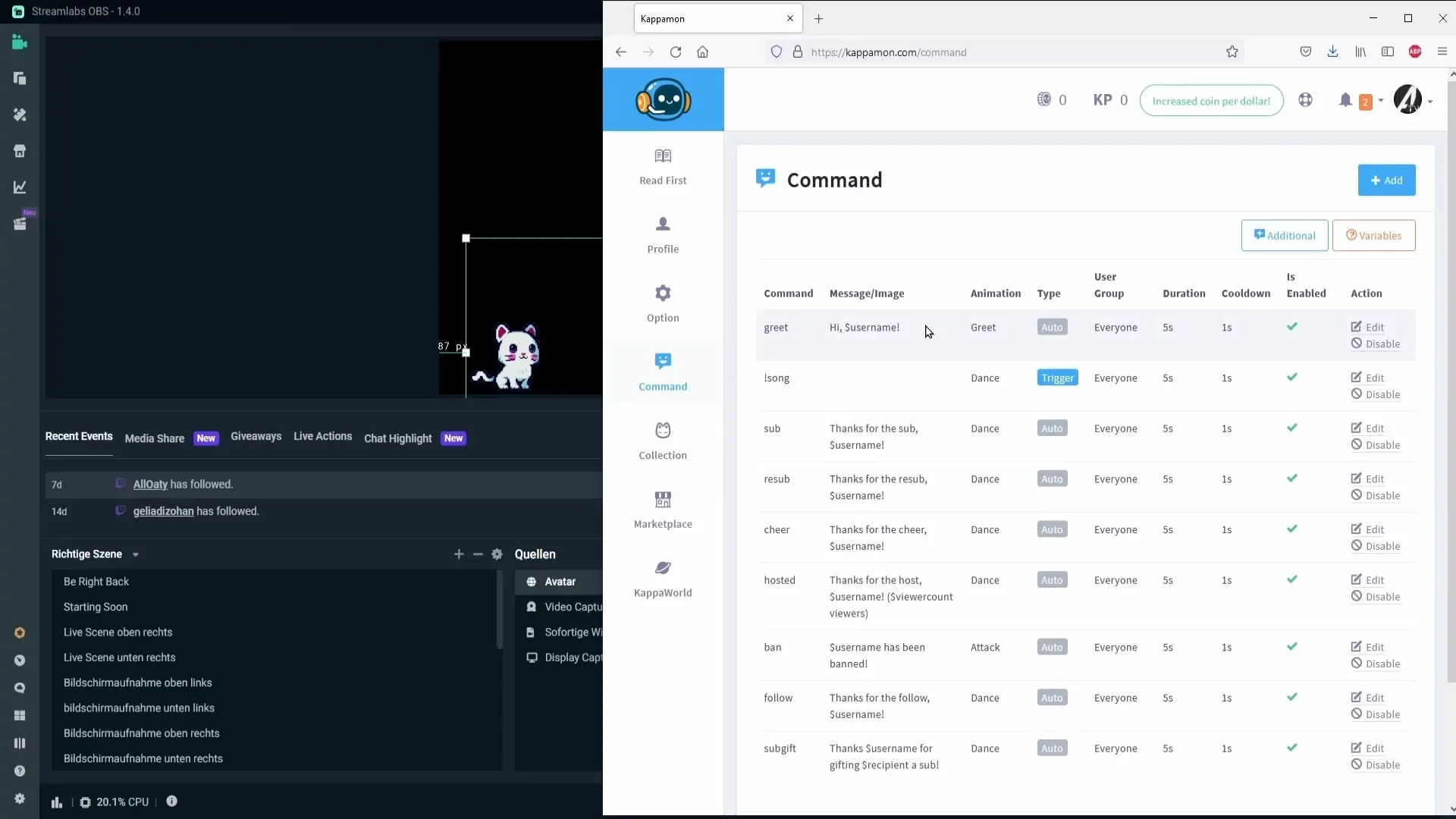Viewport: 1456px width, 819px height.
Task: Expand the user avatar menu in Kappamon
Action: [x=1413, y=100]
